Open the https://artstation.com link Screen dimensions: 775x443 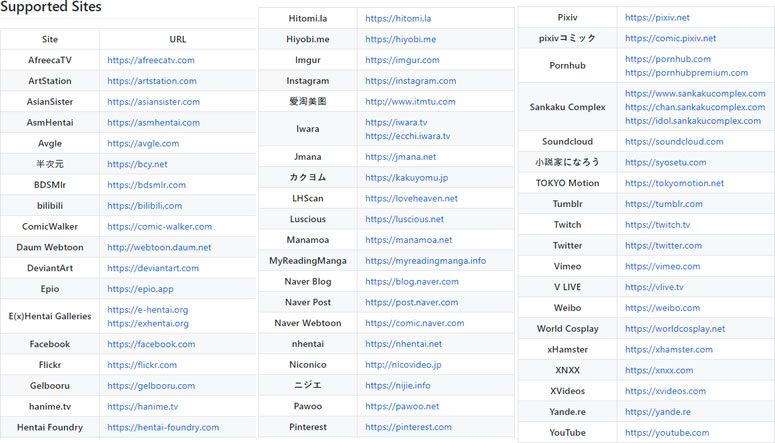152,81
